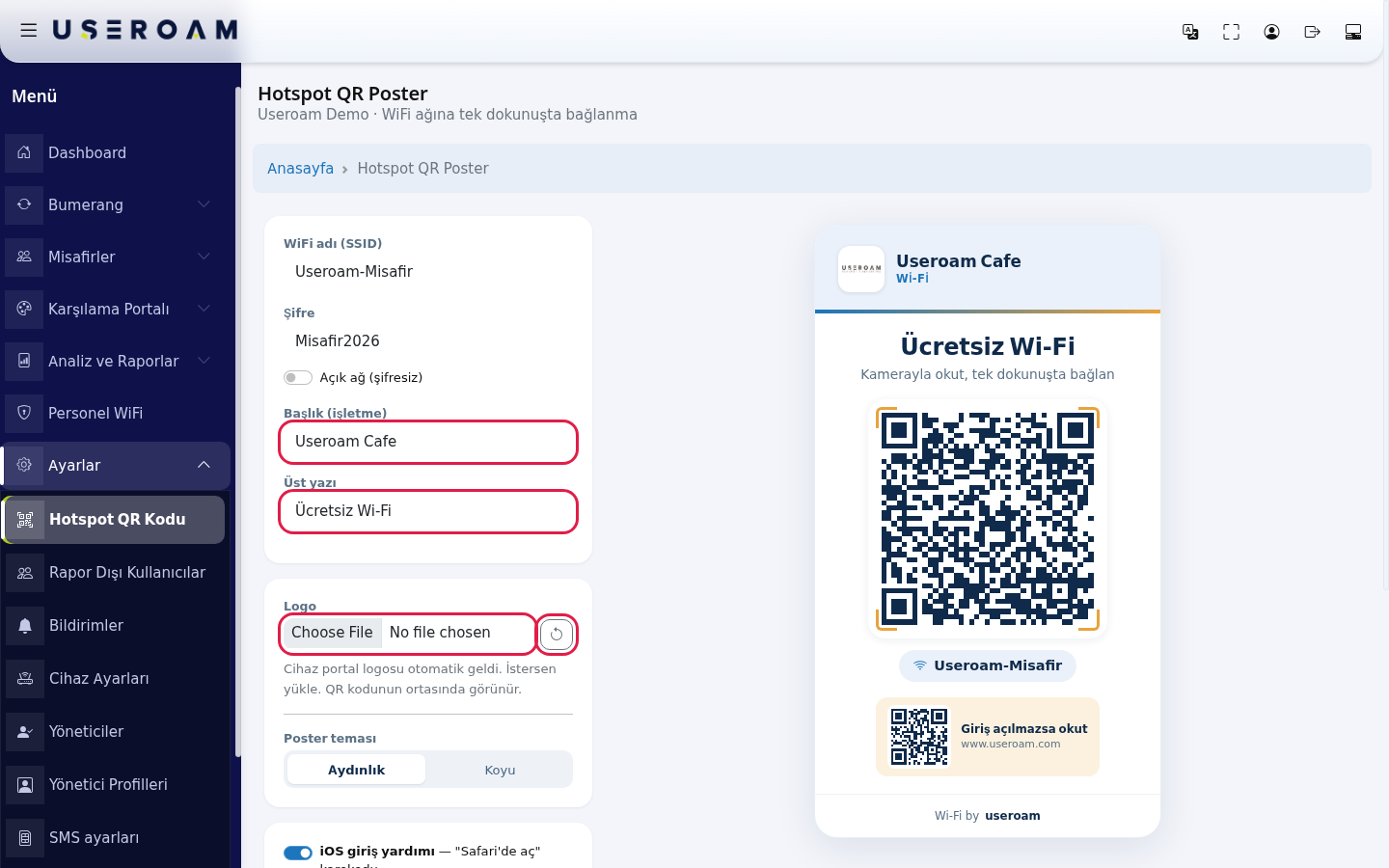Toggle the Açık ağ (şifresiz) switch
Viewport: 1389px width, 868px height.
coord(298,377)
